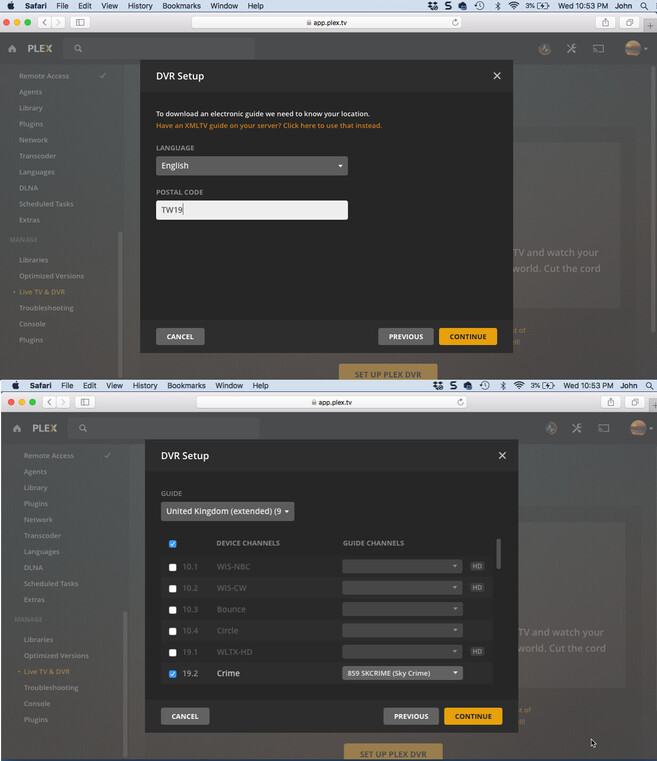
Task: Uncheck channel 19.2 Crime checkbox
Action: (172, 674)
